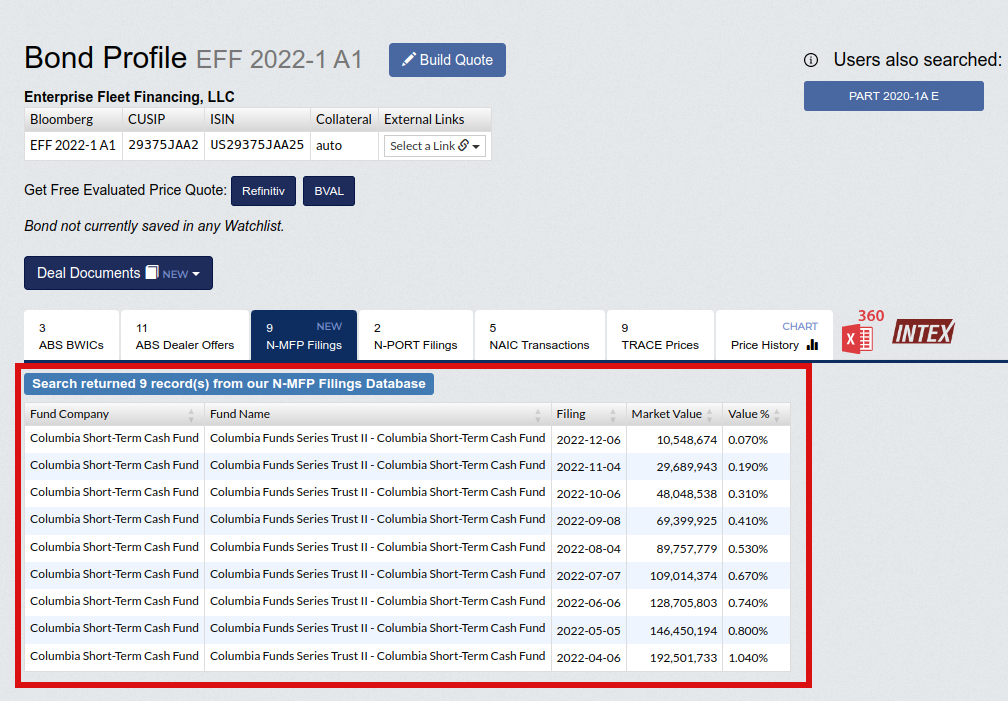Select the N-PORT Filings tab
Screen dimensions: 1008x701
tap(415, 335)
